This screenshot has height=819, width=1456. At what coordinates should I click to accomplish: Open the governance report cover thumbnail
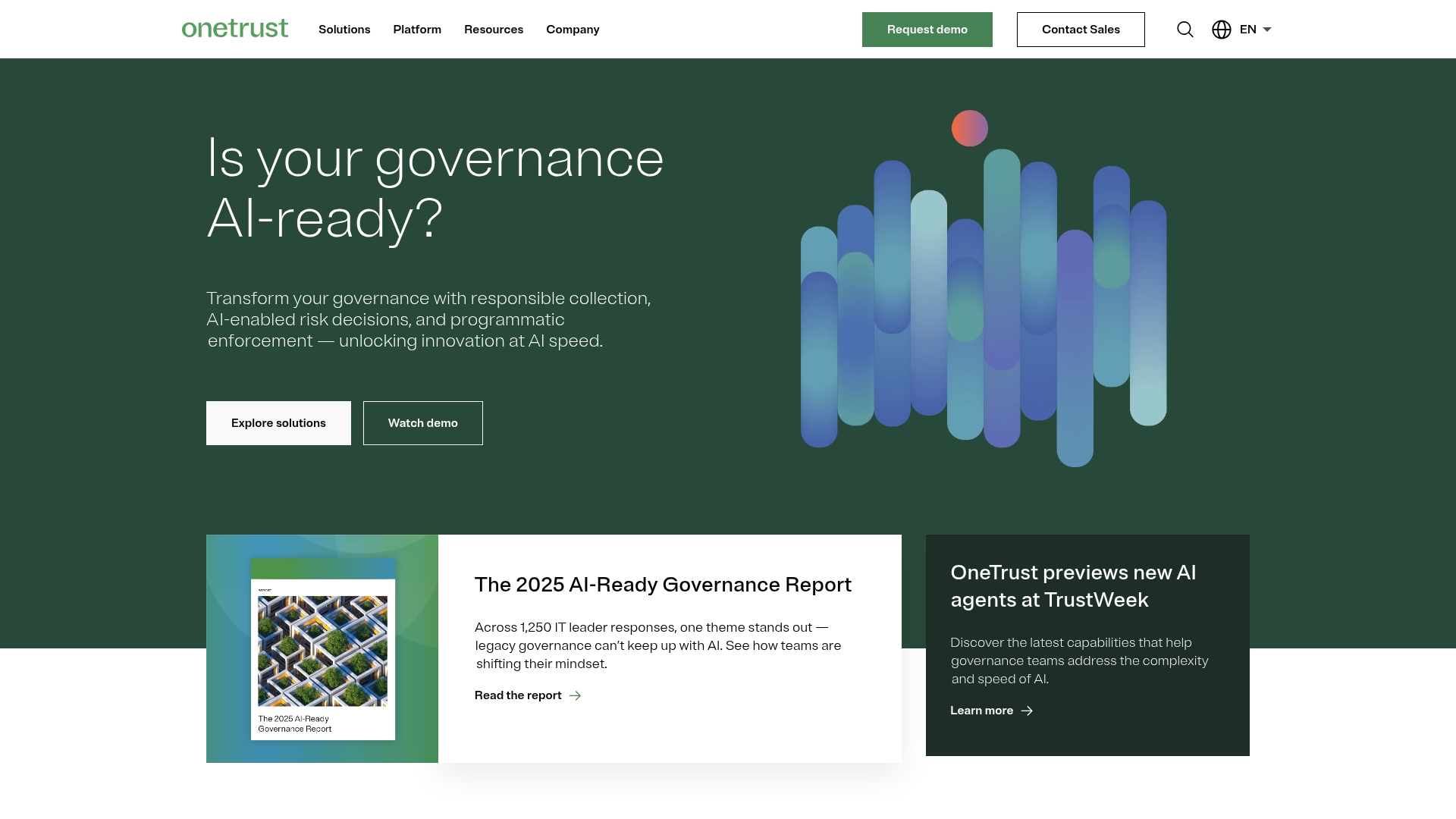pyautogui.click(x=323, y=649)
